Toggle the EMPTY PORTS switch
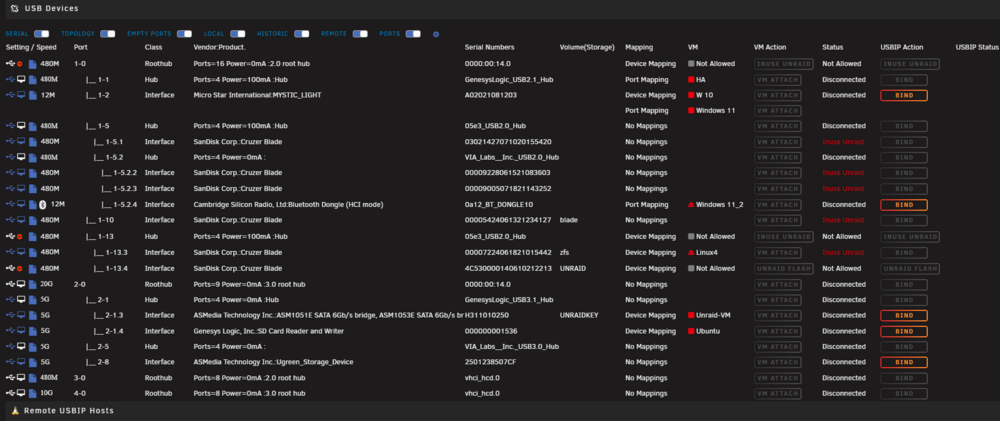The width and height of the screenshot is (1000, 421). 184,34
